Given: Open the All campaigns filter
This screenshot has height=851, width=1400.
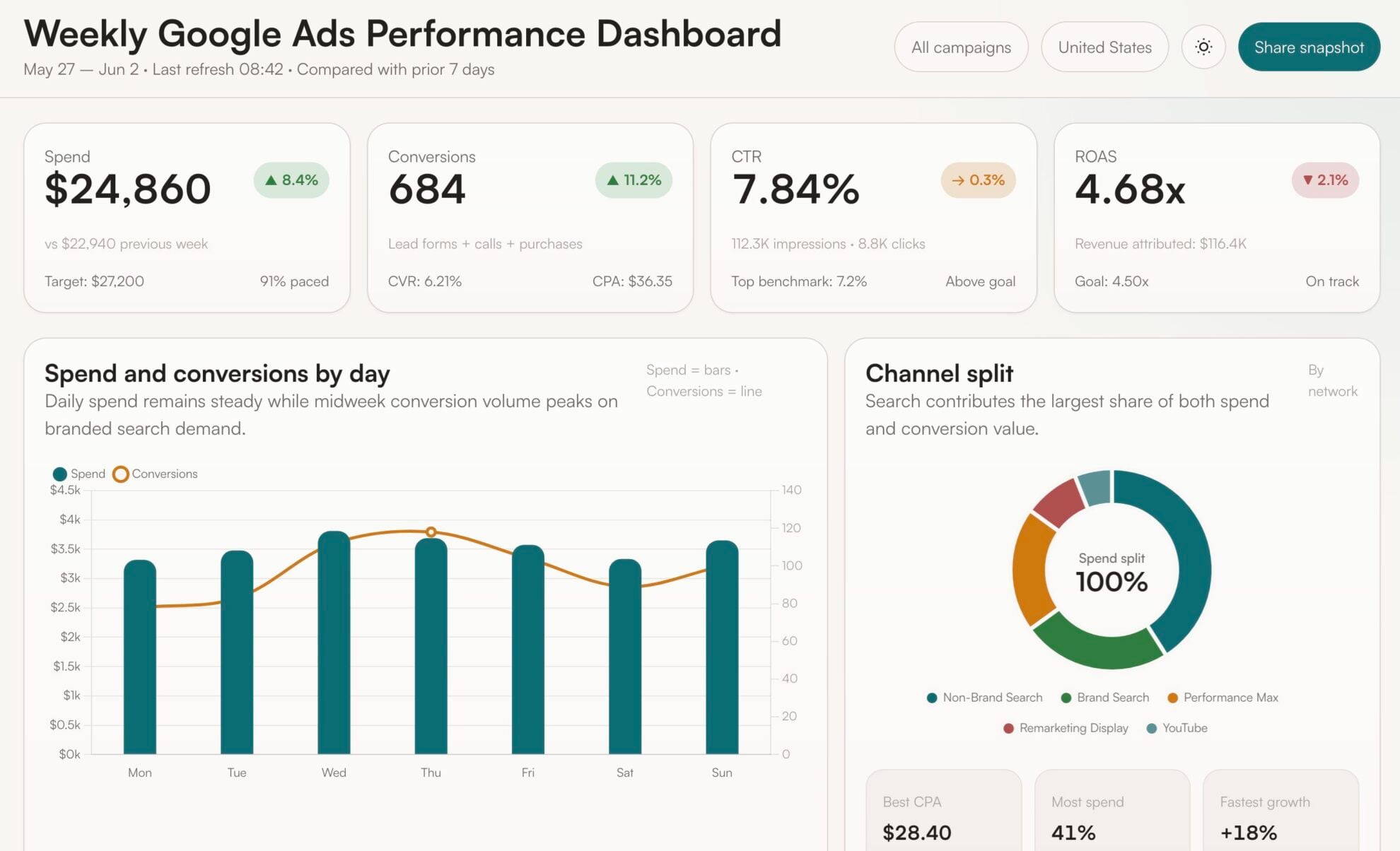Looking at the screenshot, I should [x=961, y=47].
